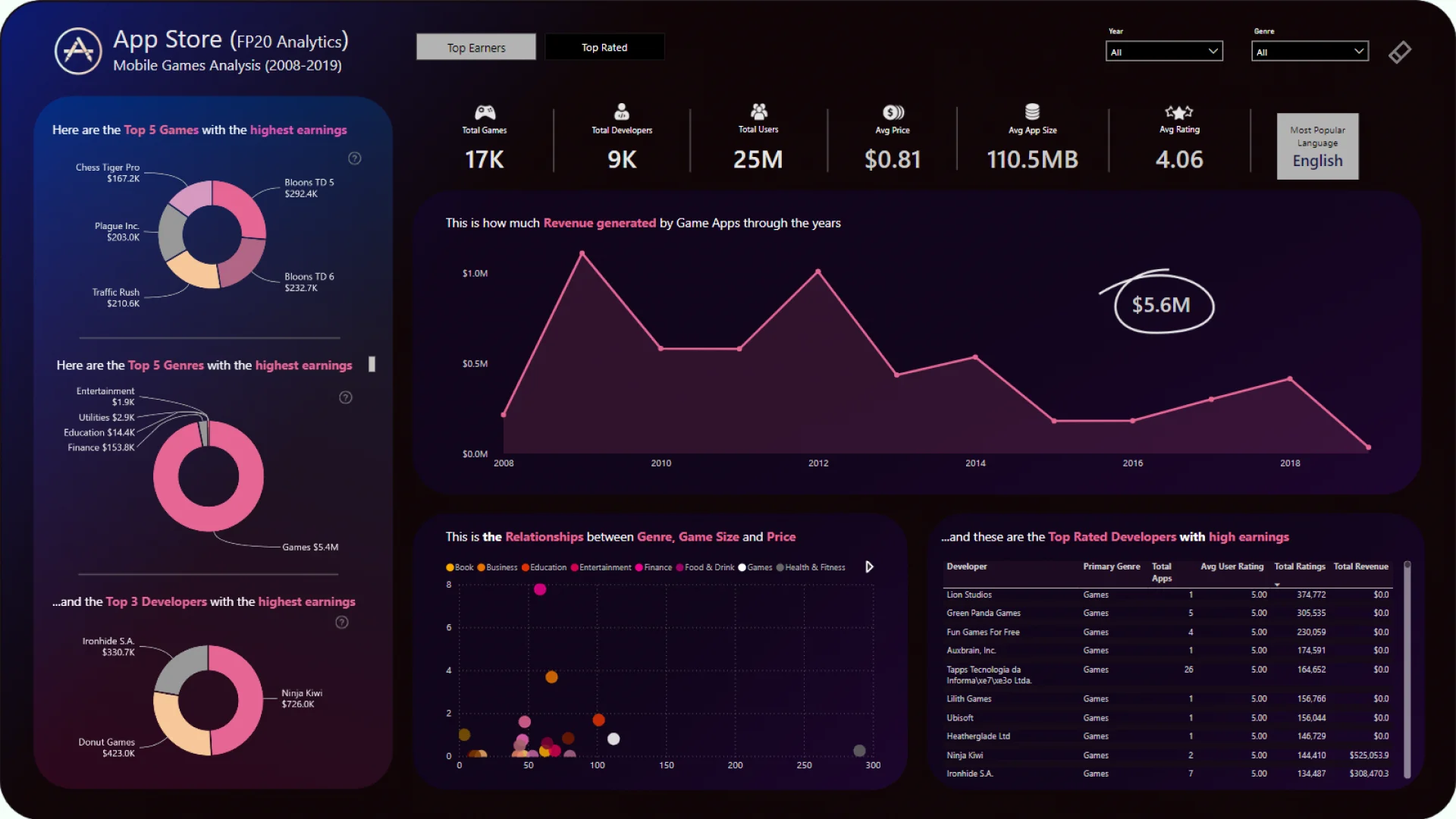Viewport: 1456px width, 819px height.
Task: Open help icon for Top 5 Genres
Action: point(345,397)
